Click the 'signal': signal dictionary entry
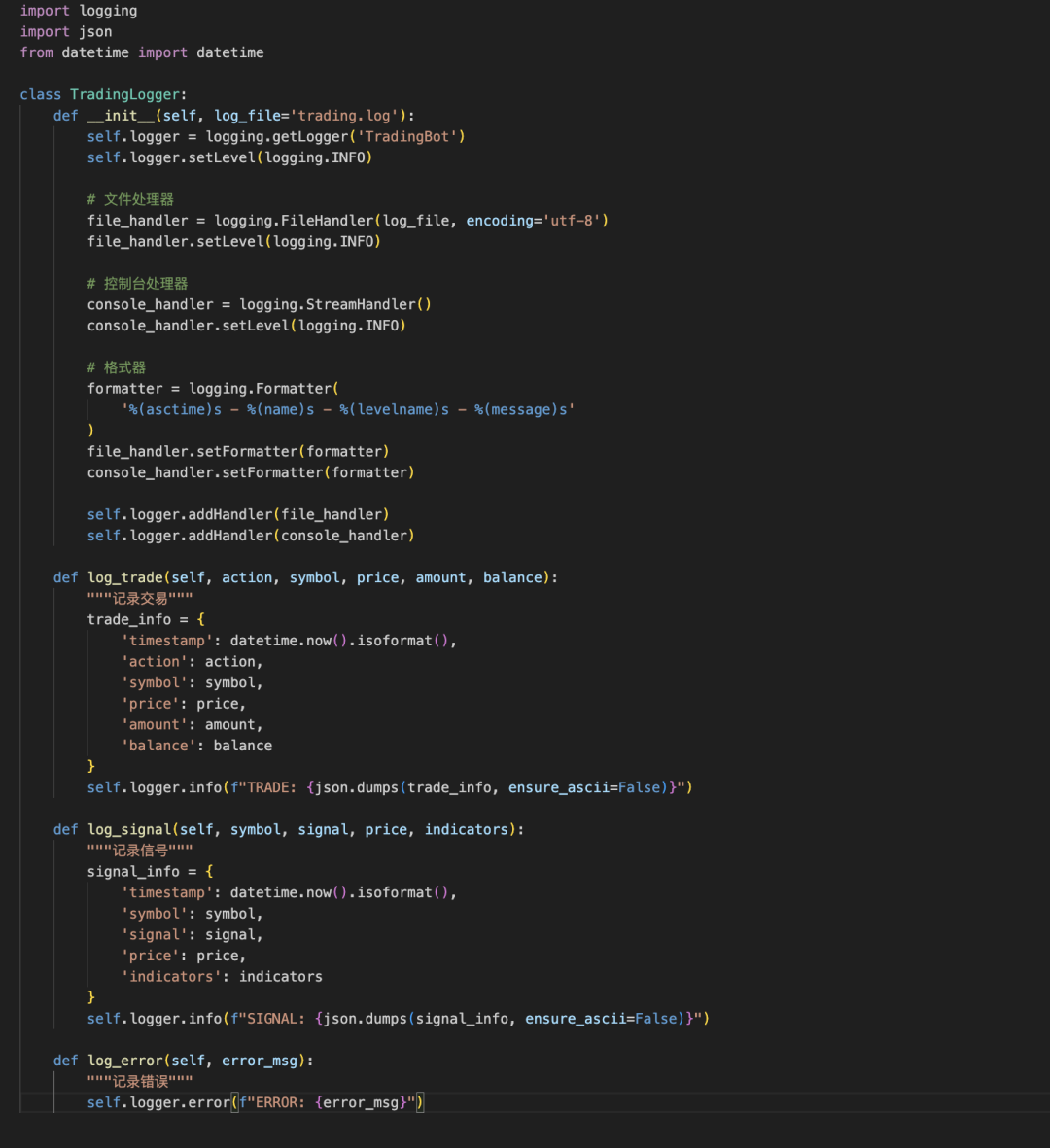1050x1148 pixels. coord(192,935)
